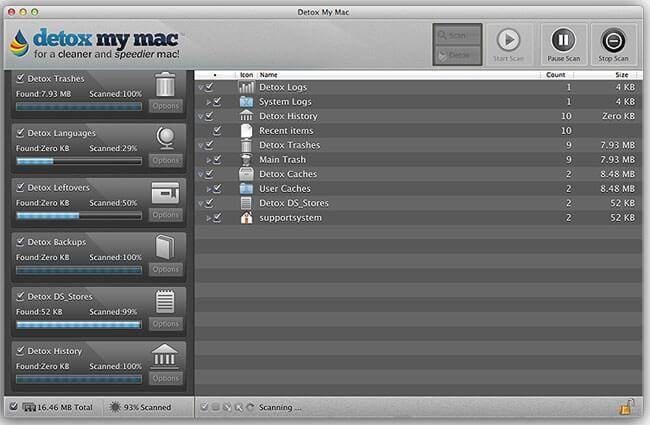Click the Detox History row building icon
Viewport: 650px width, 425px height.
pyautogui.click(x=246, y=116)
